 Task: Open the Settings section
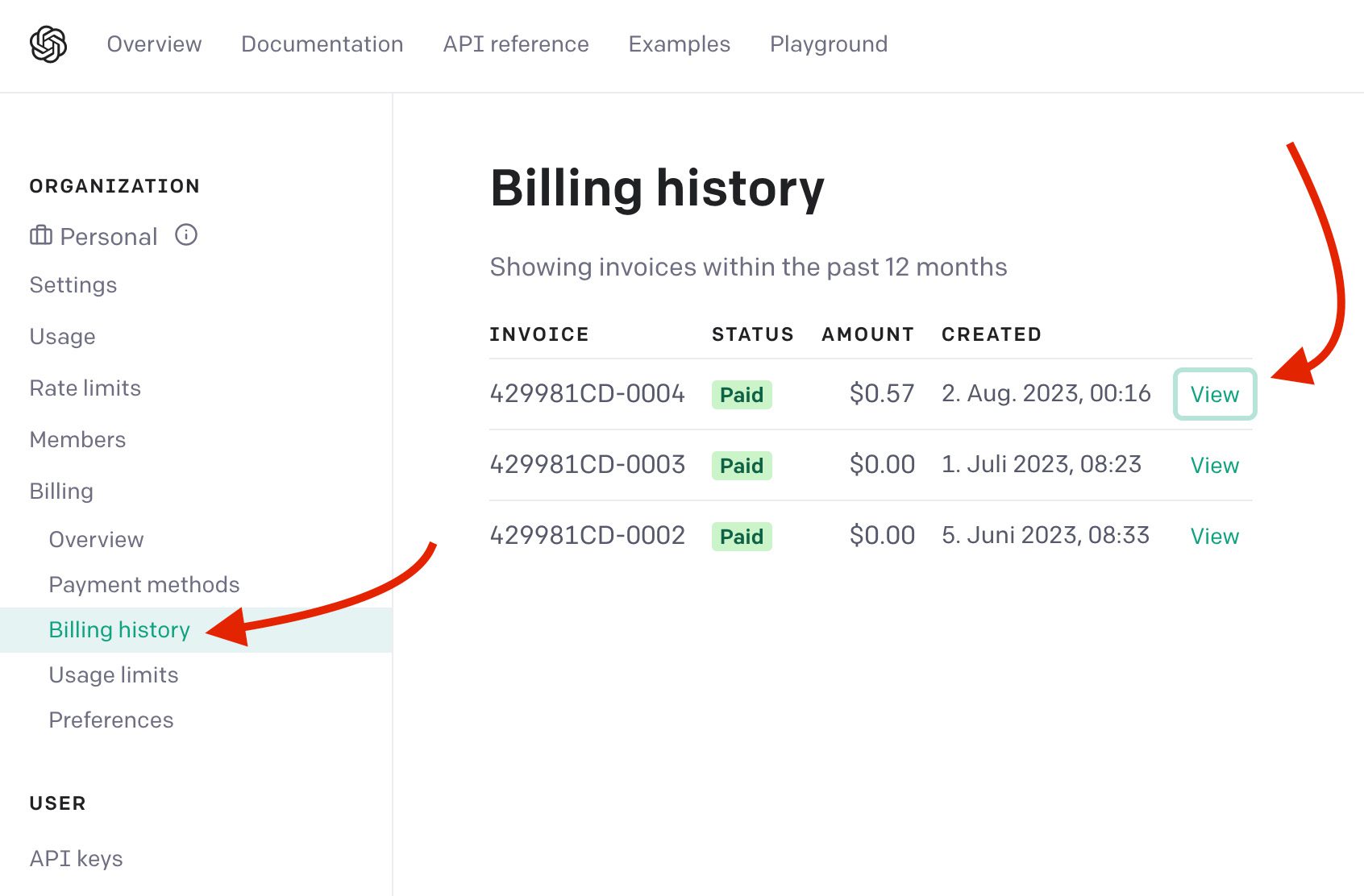[73, 284]
